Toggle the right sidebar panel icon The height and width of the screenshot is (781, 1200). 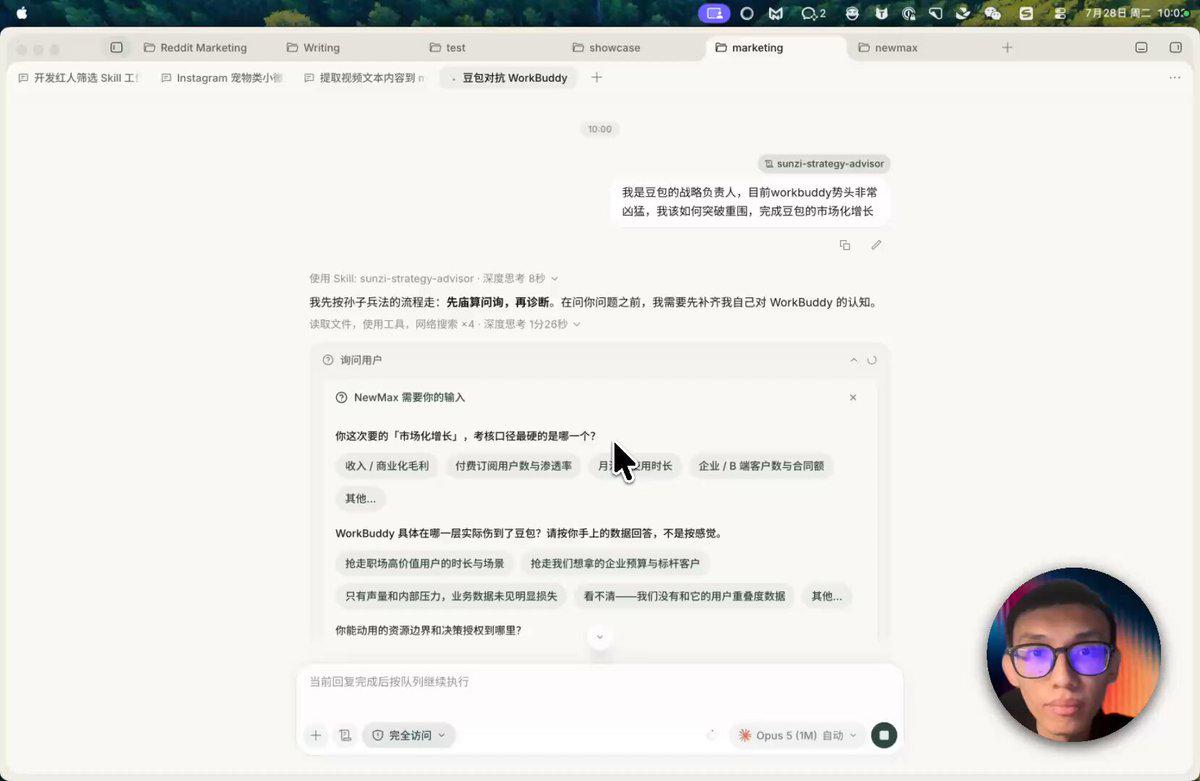pyautogui.click(x=1175, y=47)
